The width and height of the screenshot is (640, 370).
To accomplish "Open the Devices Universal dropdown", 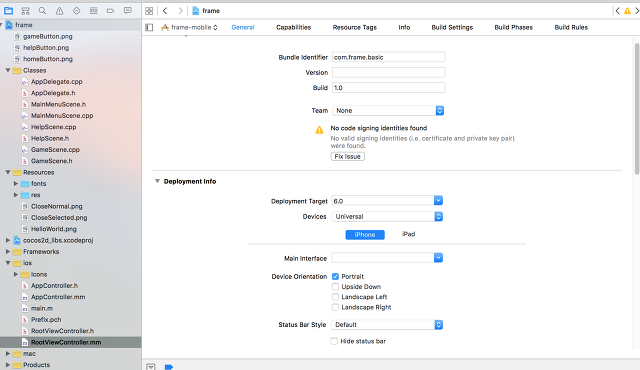I will click(387, 217).
